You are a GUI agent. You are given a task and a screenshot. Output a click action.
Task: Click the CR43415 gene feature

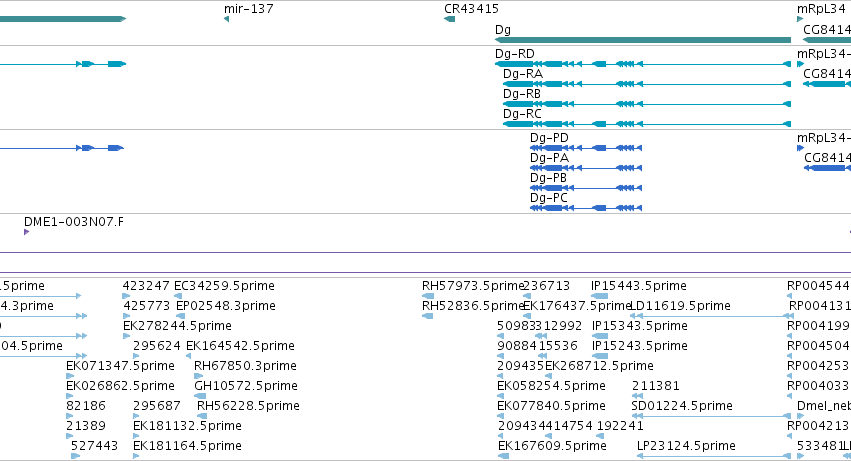[449, 19]
